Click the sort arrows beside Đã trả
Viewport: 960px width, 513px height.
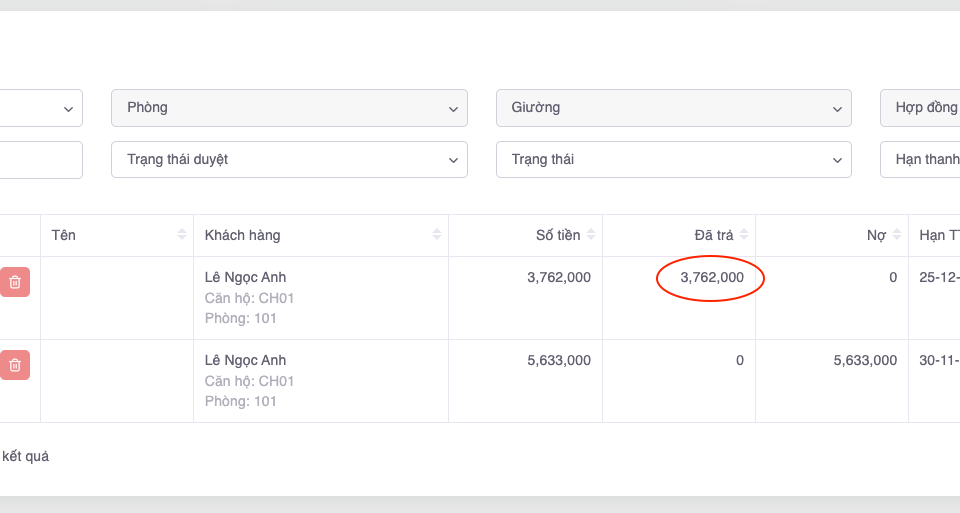(744, 235)
